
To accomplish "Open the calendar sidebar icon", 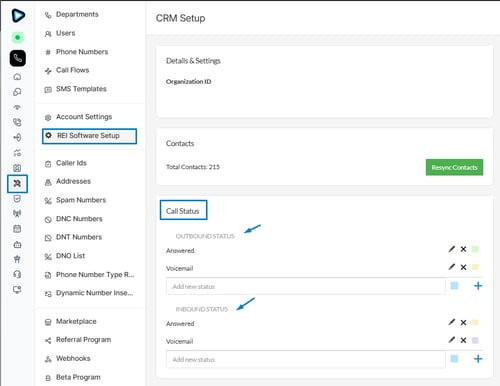I will click(17, 229).
